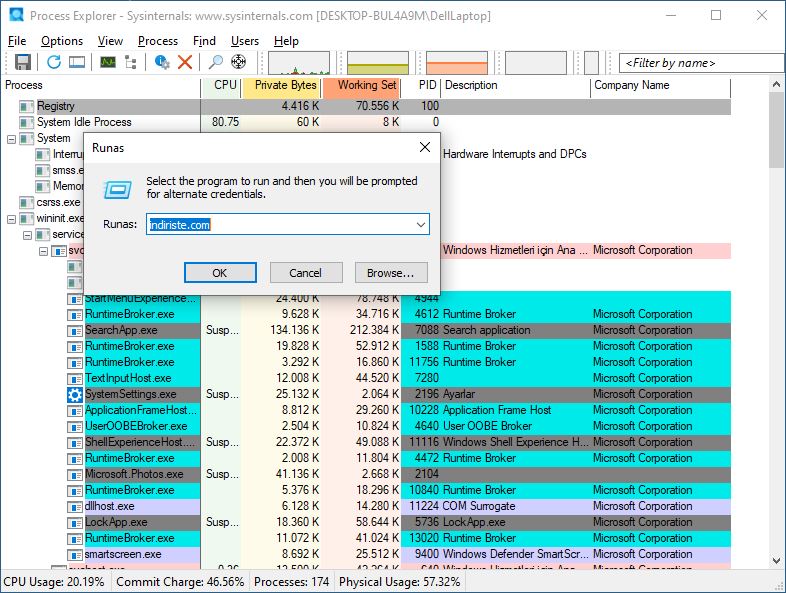The height and width of the screenshot is (593, 786).
Task: Click the SearchApp.exe process icon
Action: click(75, 331)
